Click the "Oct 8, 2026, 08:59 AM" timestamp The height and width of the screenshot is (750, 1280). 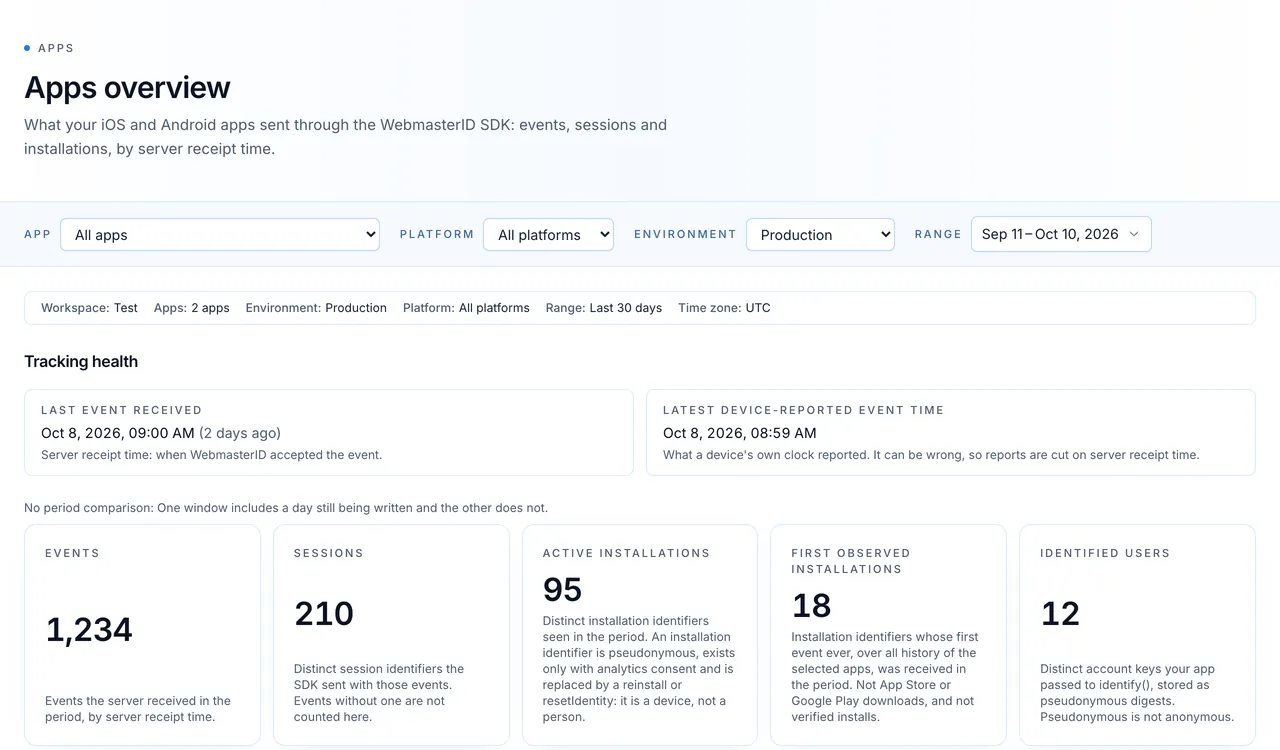click(740, 433)
